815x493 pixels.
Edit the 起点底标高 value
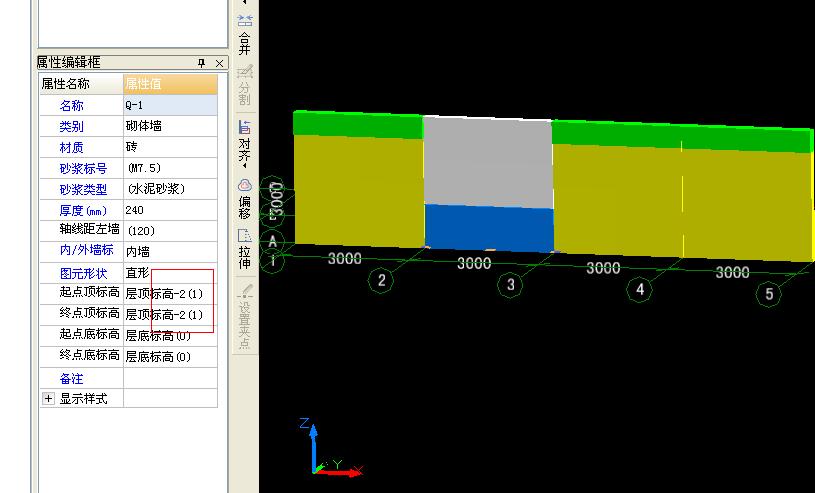coord(170,335)
